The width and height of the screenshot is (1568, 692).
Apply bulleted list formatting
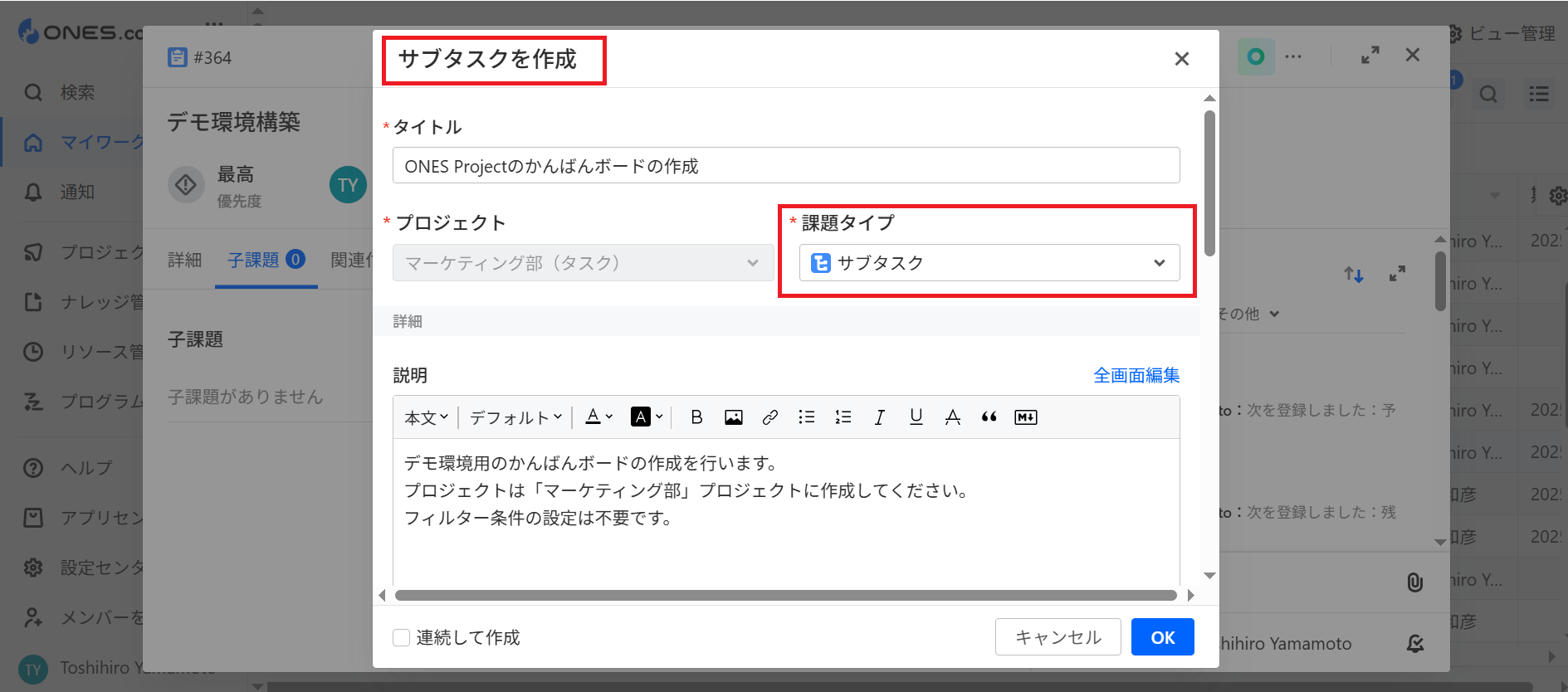tap(806, 417)
